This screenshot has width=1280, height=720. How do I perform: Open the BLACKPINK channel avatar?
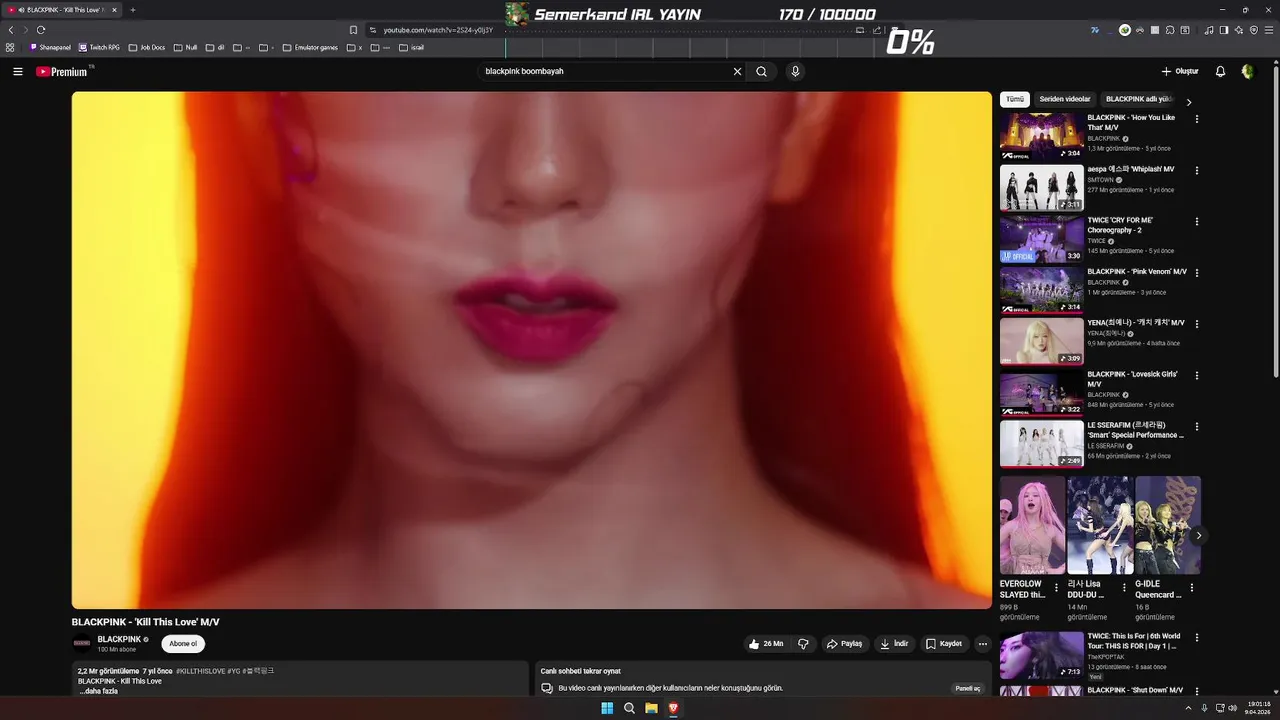[x=81, y=643]
